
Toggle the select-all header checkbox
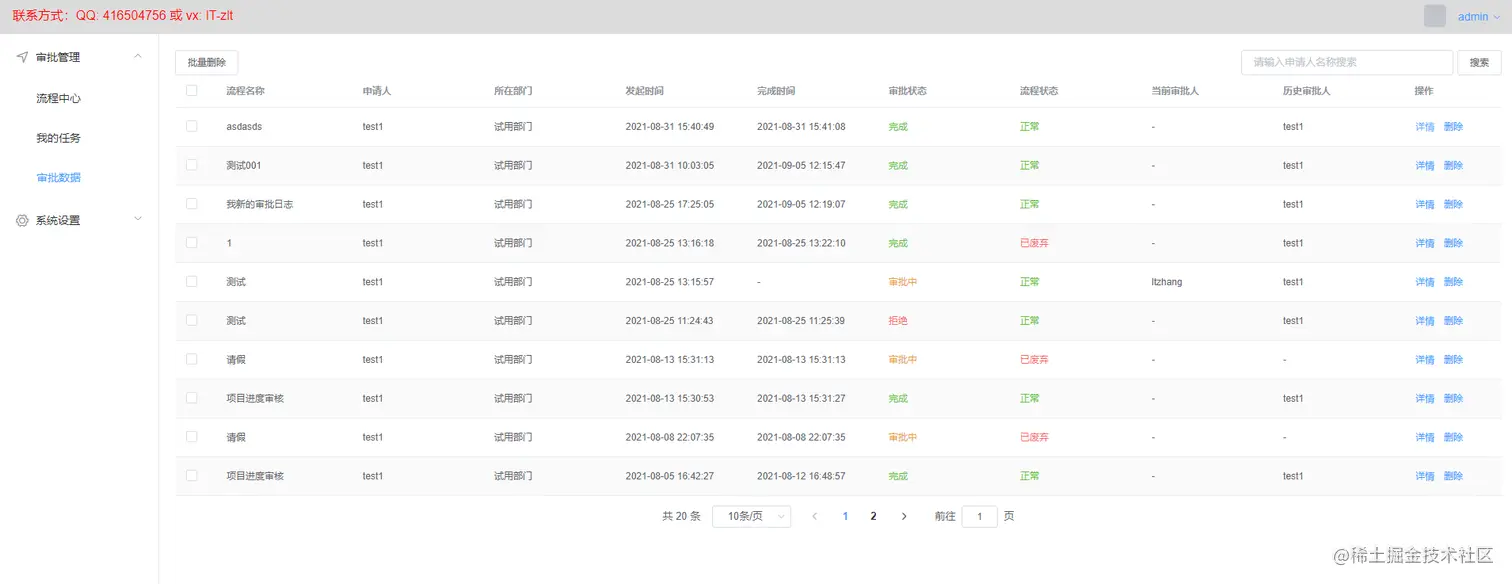tap(192, 90)
